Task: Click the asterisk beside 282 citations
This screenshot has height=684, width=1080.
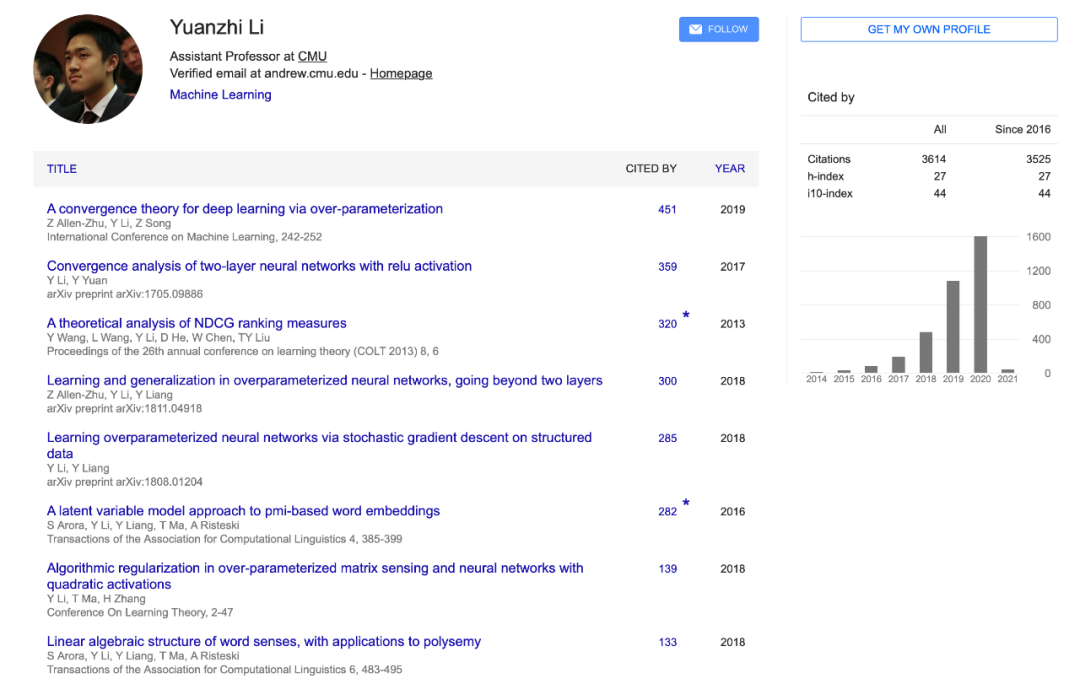Action: click(686, 503)
